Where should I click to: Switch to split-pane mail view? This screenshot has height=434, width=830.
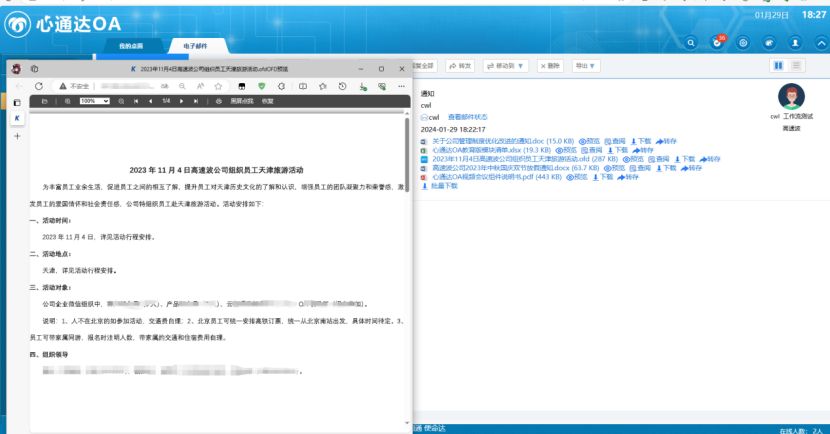point(777,66)
